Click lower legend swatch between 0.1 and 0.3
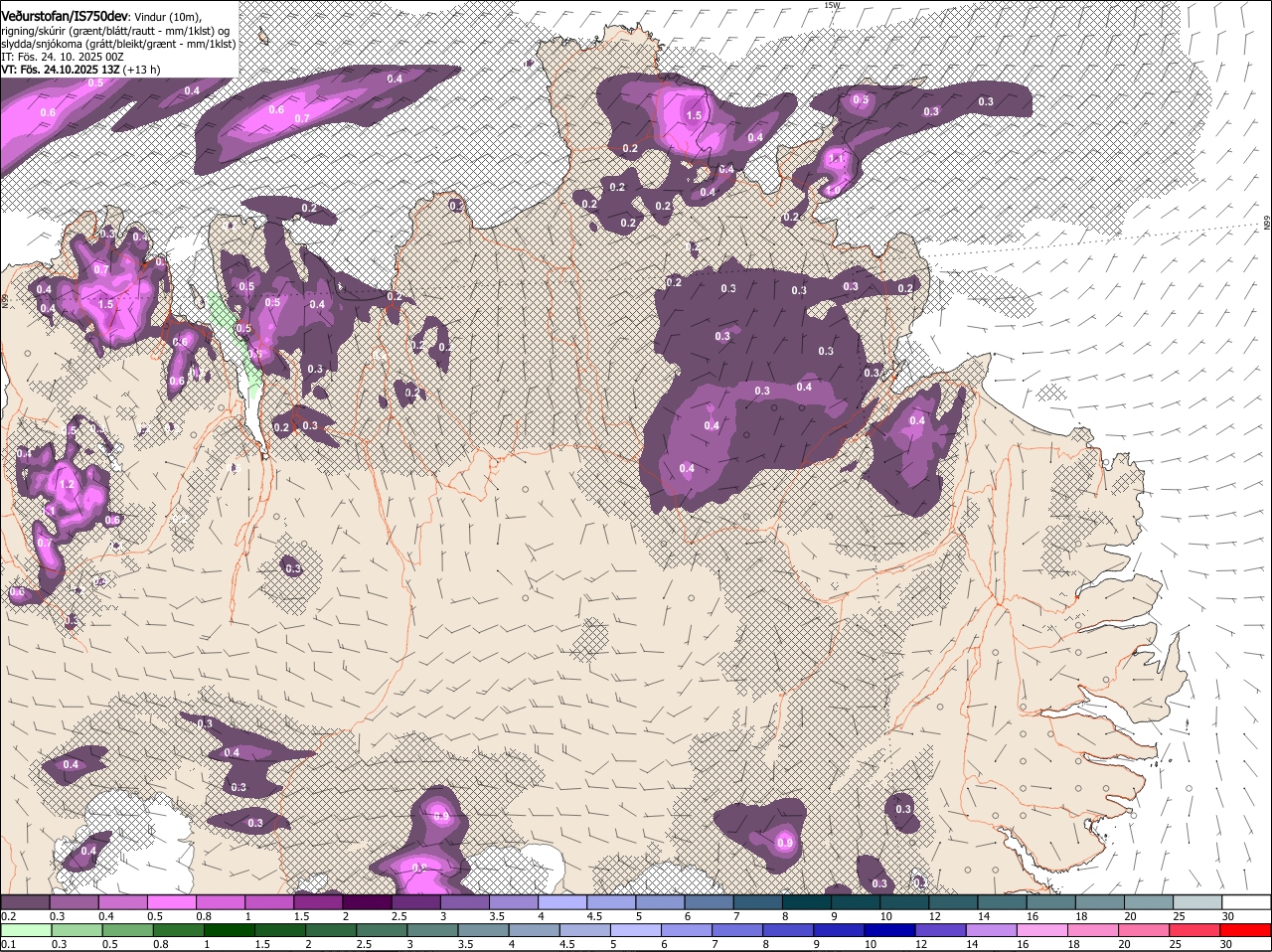The image size is (1272, 952). tap(25, 930)
